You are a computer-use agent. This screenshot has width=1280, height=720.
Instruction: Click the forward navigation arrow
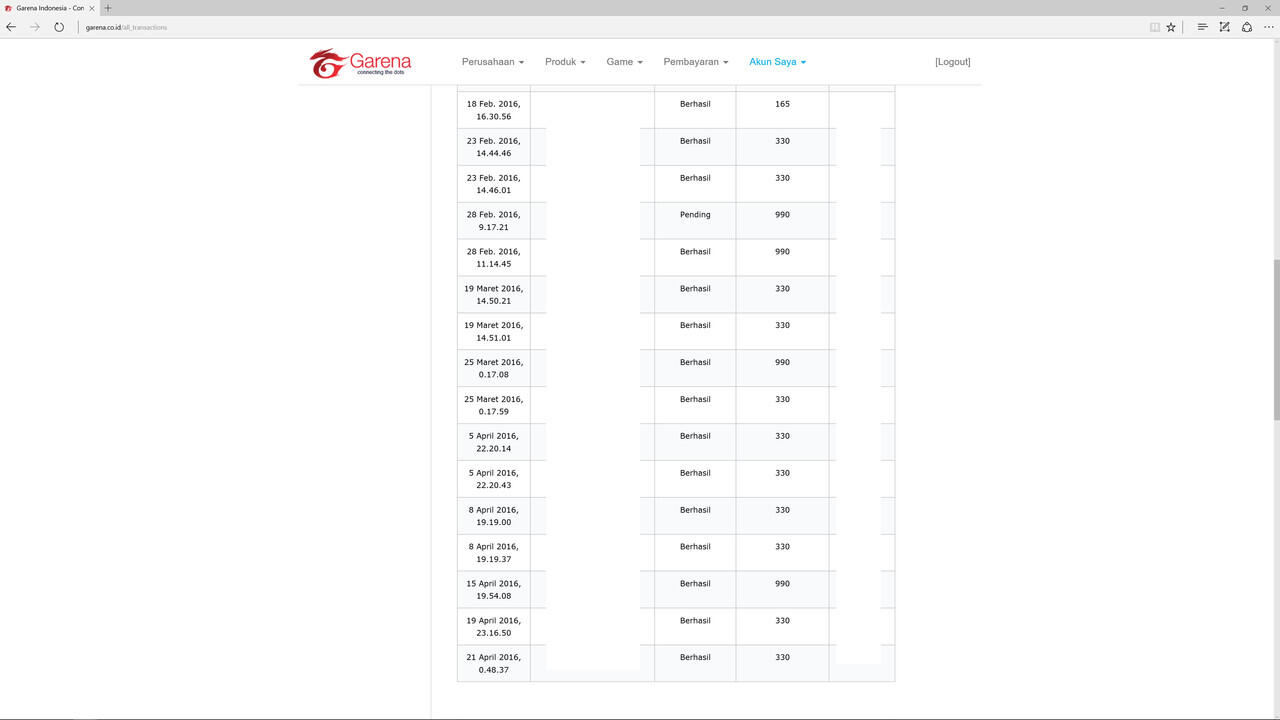(x=35, y=27)
